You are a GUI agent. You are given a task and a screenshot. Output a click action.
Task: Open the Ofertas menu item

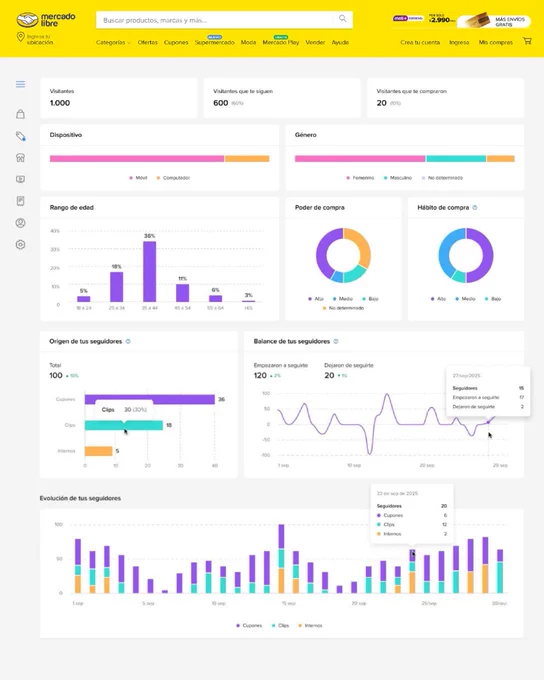pyautogui.click(x=147, y=42)
